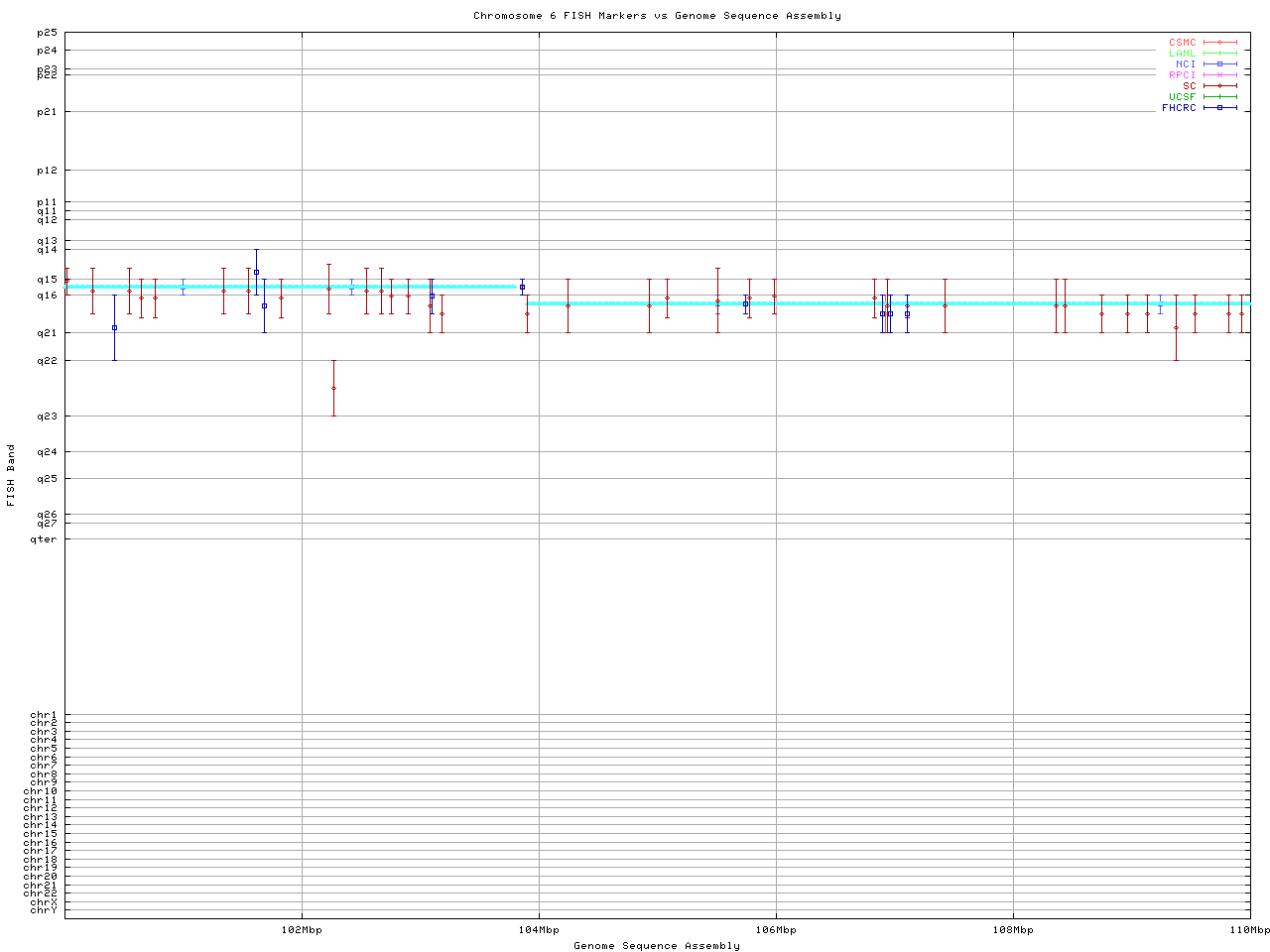The image size is (1270, 952).
Task: Click the p12 band label
Action: point(48,171)
